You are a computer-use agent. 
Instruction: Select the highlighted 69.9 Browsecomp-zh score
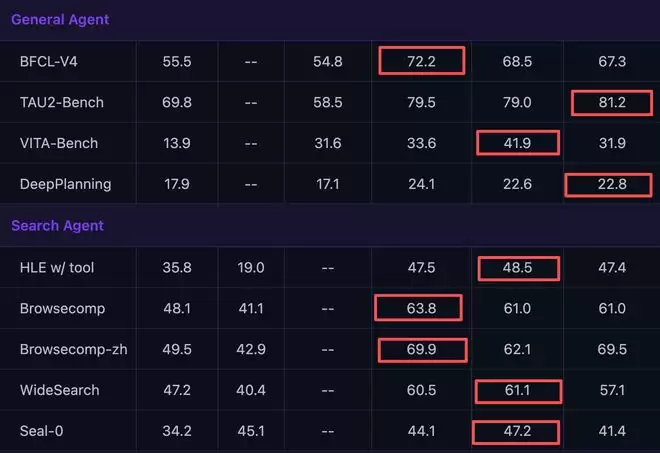pos(422,349)
